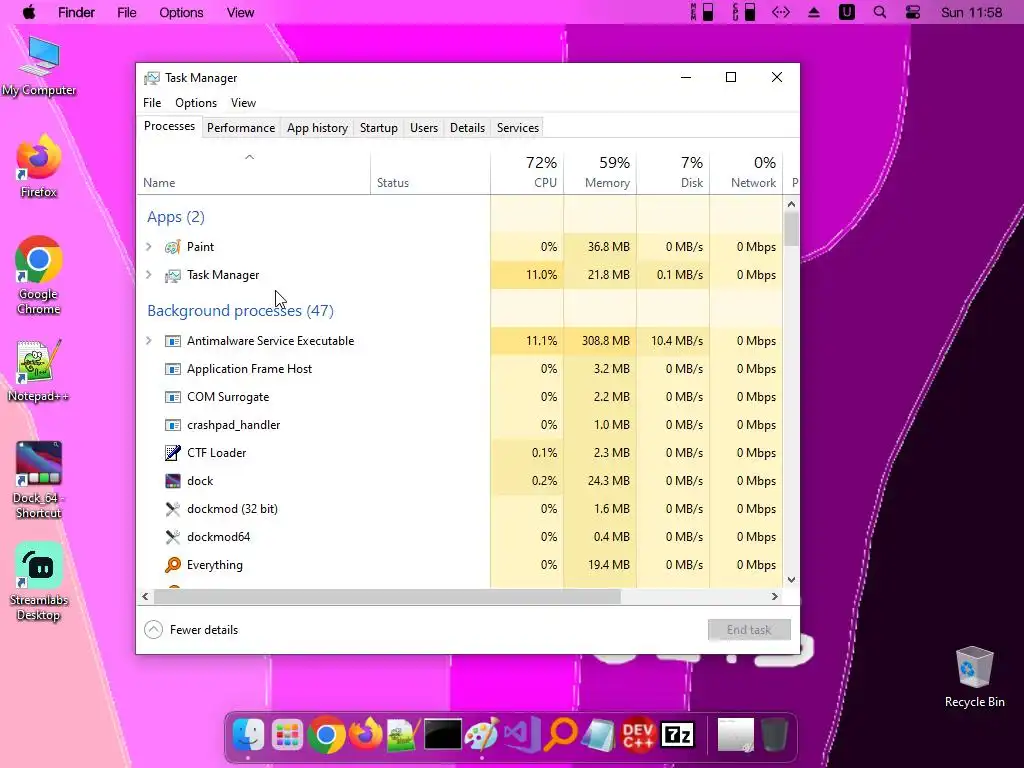Open the Recycle Bin on desktop

coord(974,677)
